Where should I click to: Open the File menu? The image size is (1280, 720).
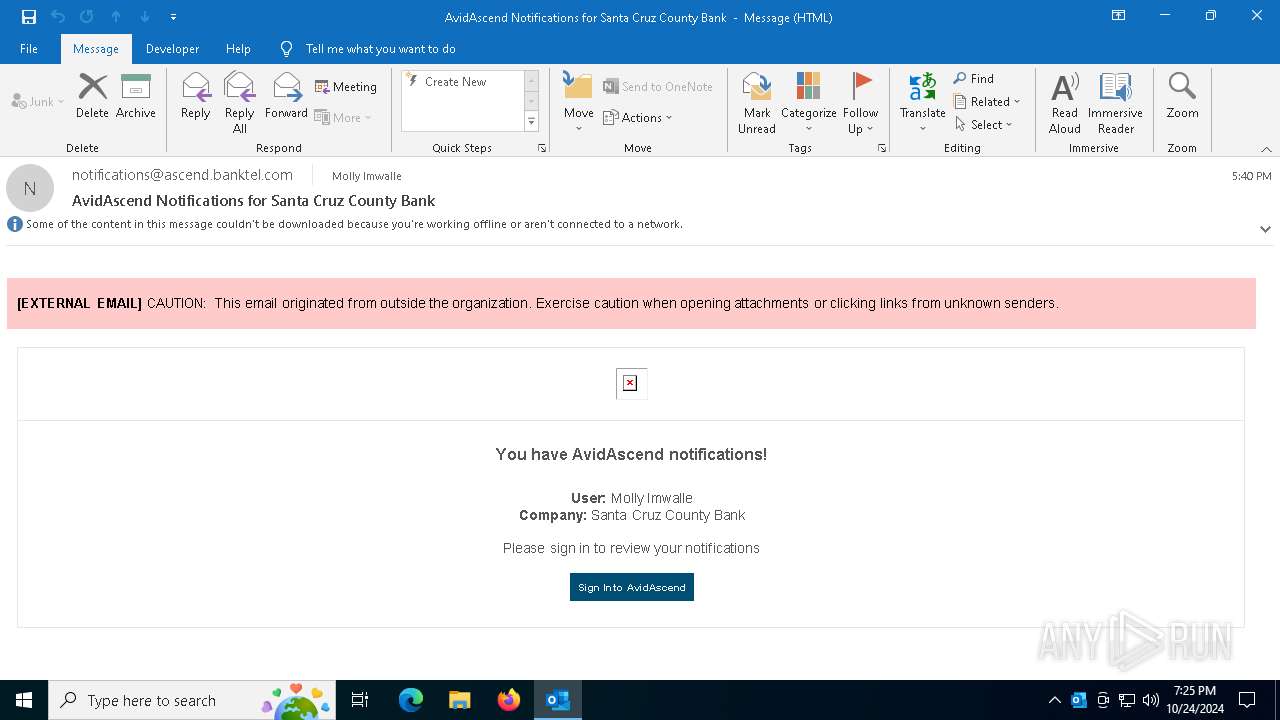click(29, 49)
